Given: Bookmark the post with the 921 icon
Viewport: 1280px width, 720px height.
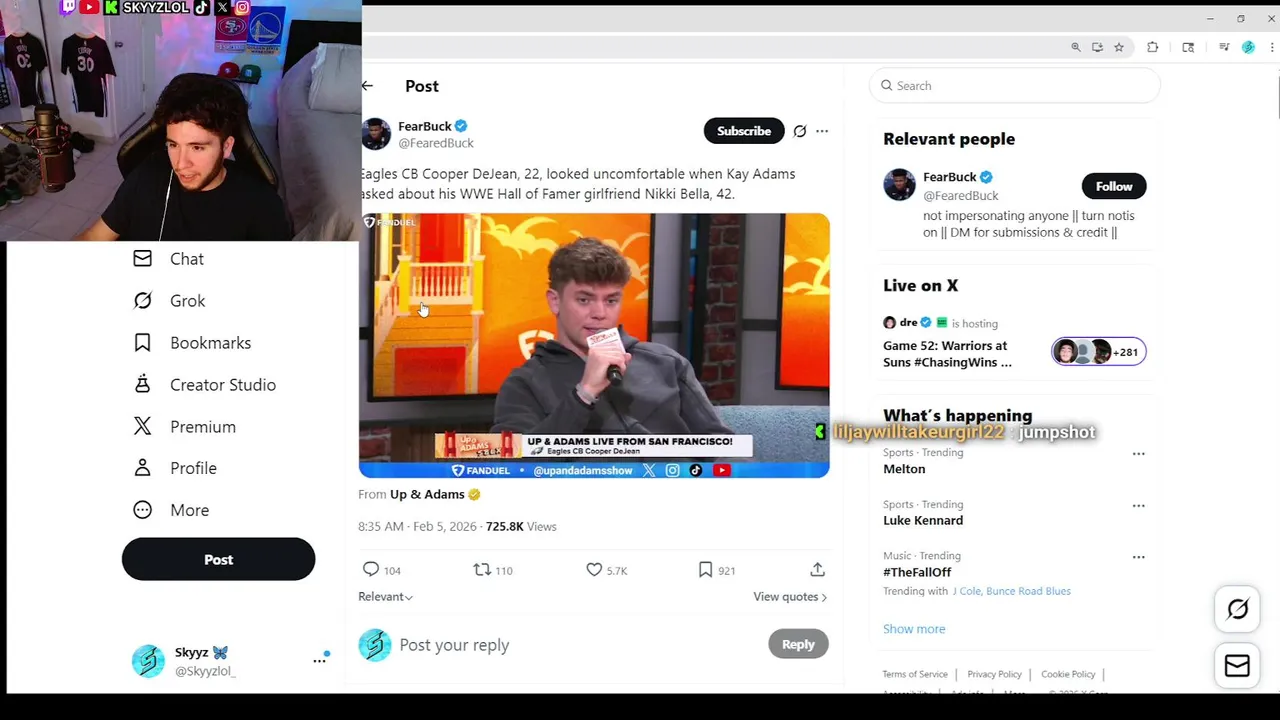Looking at the screenshot, I should point(706,569).
